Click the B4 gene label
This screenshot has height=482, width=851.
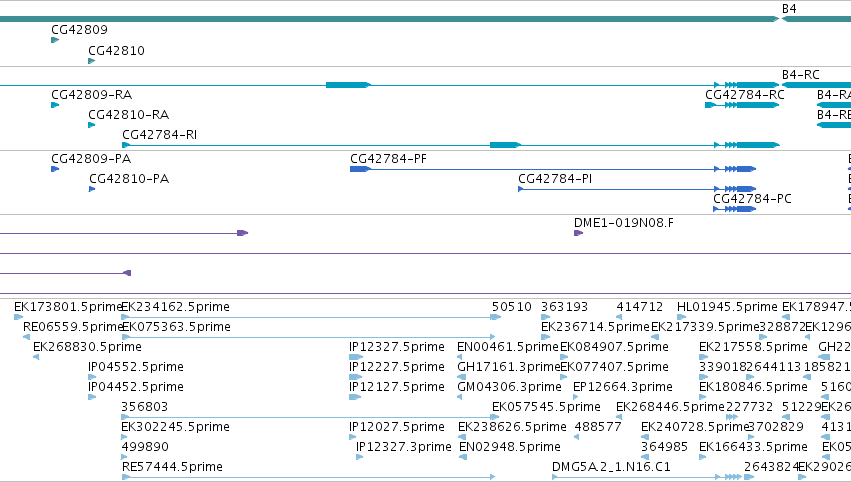click(789, 9)
